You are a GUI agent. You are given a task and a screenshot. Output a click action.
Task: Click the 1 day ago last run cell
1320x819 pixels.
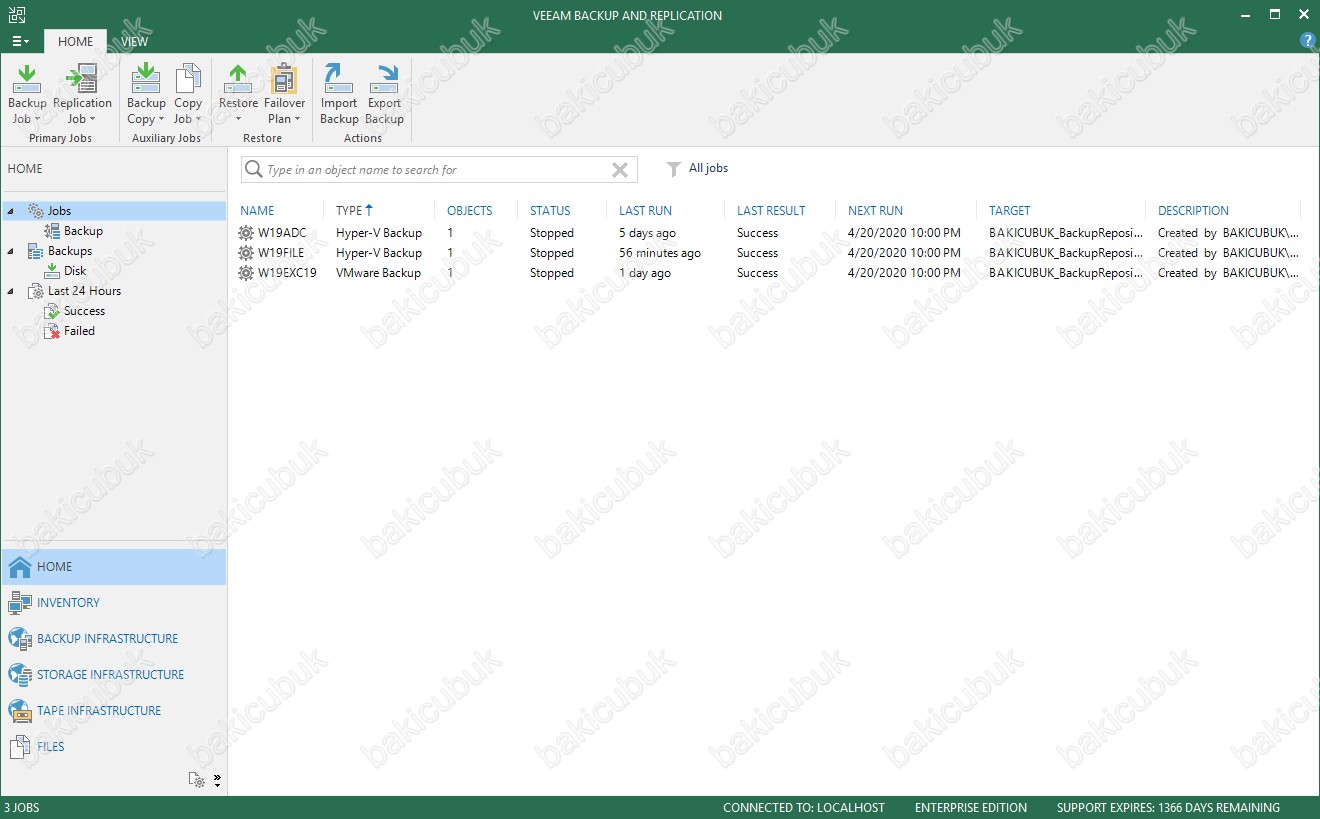point(644,273)
